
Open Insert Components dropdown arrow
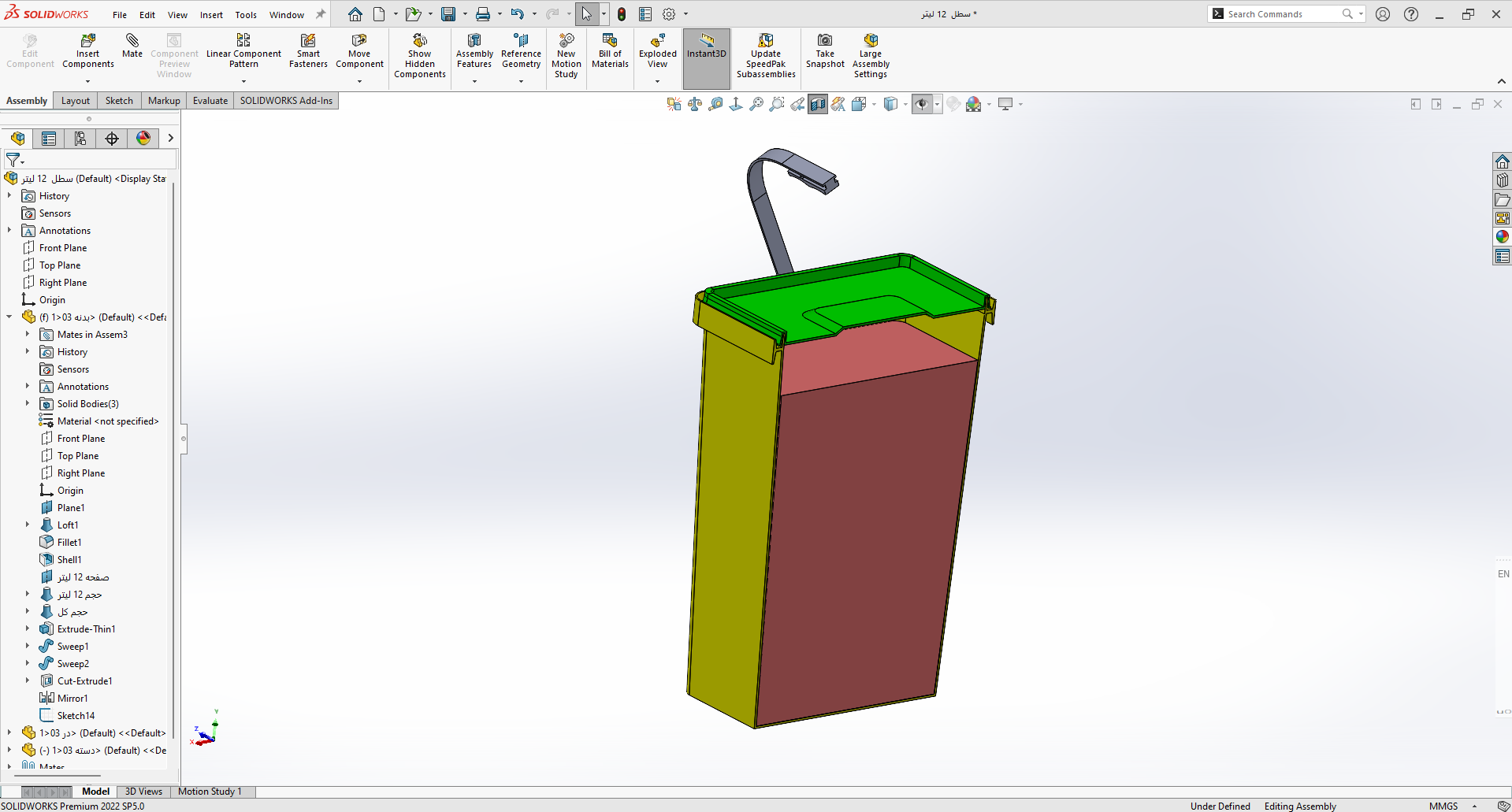pos(88,81)
